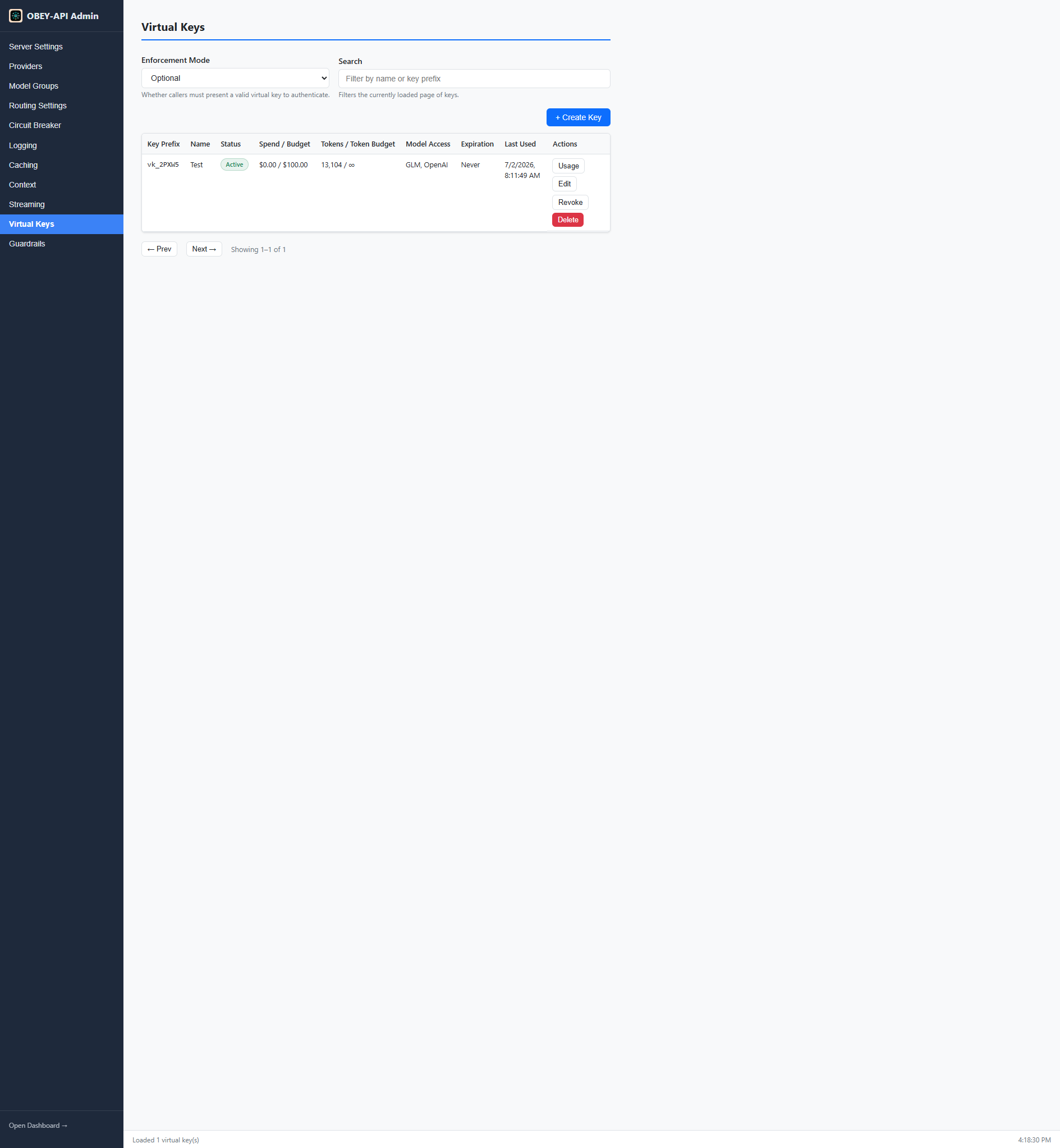Focus the key search filter field
The width and height of the screenshot is (1060, 1148).
pyautogui.click(x=474, y=79)
